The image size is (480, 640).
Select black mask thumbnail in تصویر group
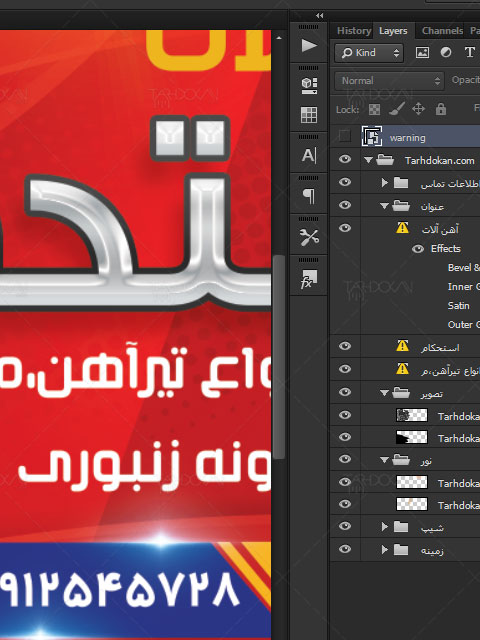pos(412,437)
